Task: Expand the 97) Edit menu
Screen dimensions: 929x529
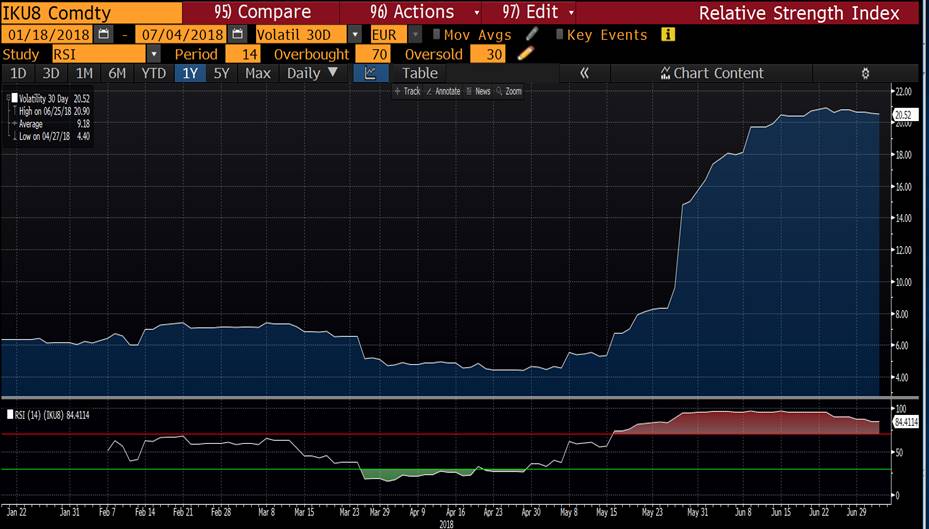Action: [539, 12]
